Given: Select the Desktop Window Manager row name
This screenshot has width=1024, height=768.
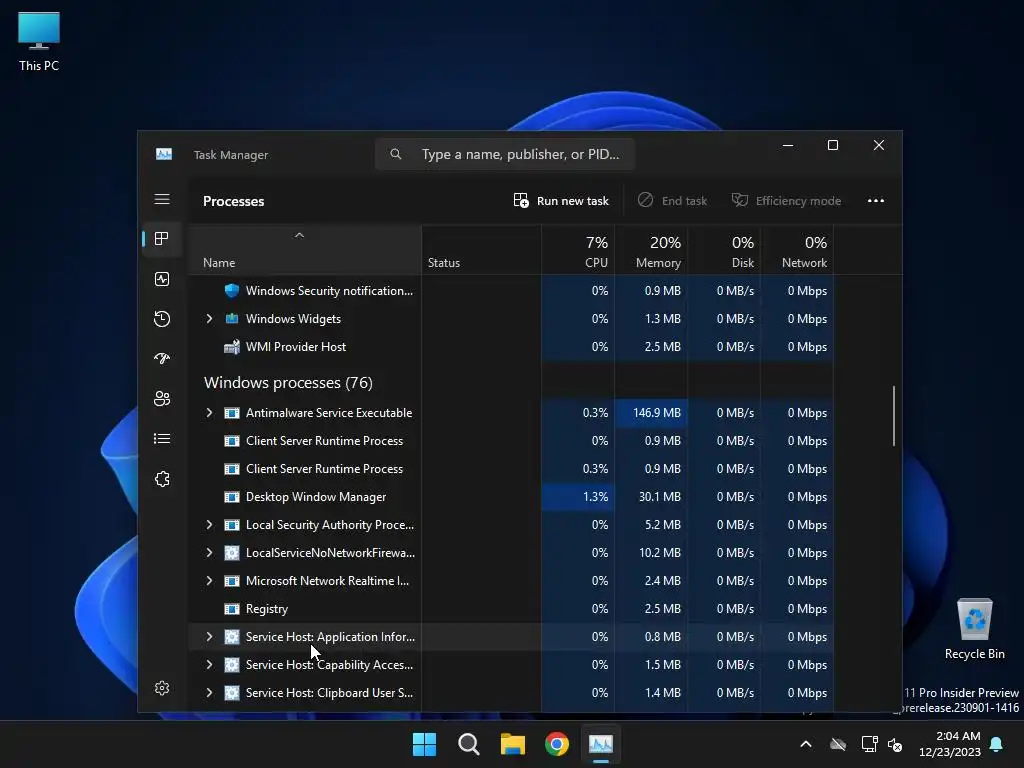Looking at the screenshot, I should coord(315,497).
